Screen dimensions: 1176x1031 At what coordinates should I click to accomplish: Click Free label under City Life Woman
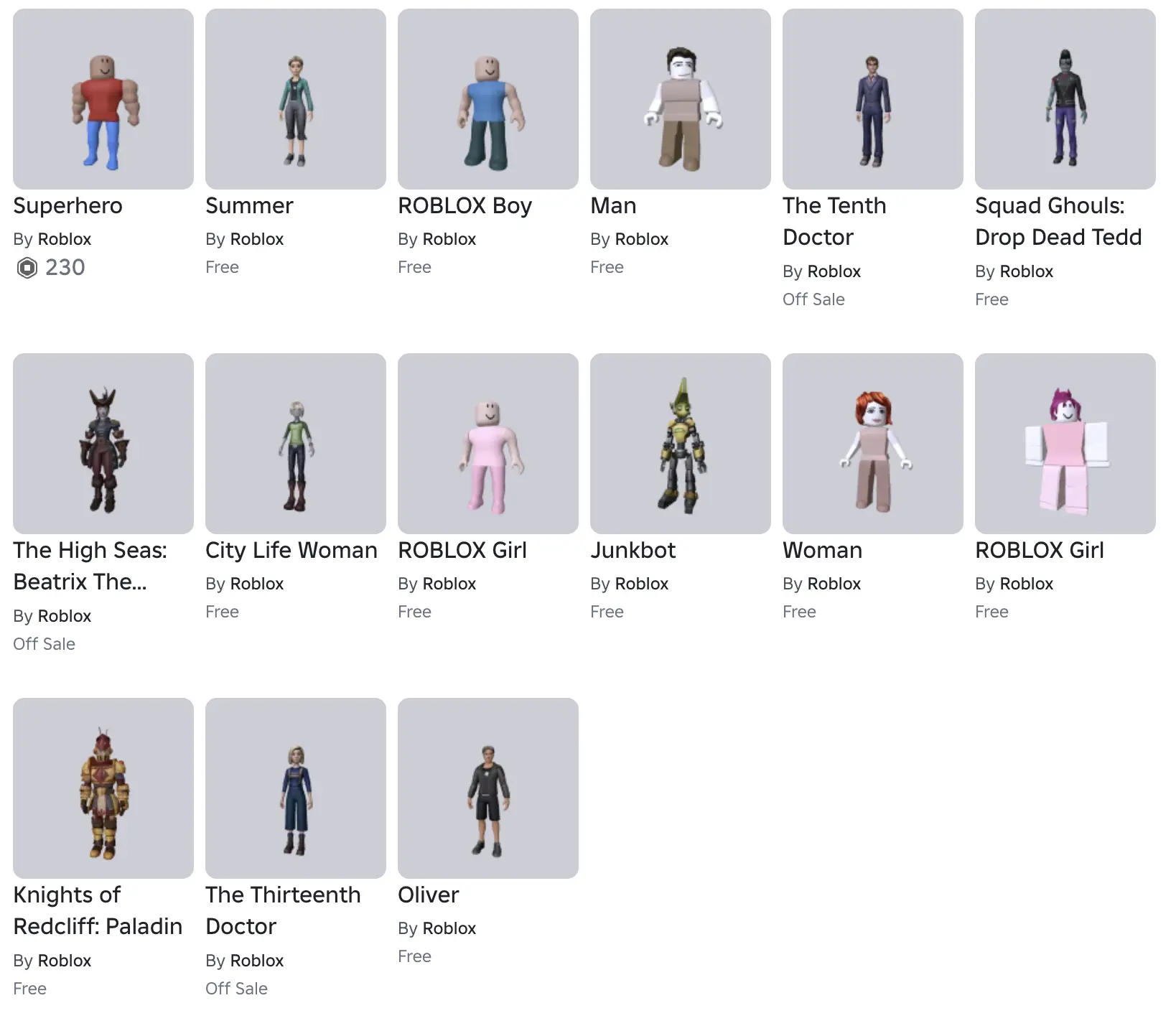click(222, 612)
